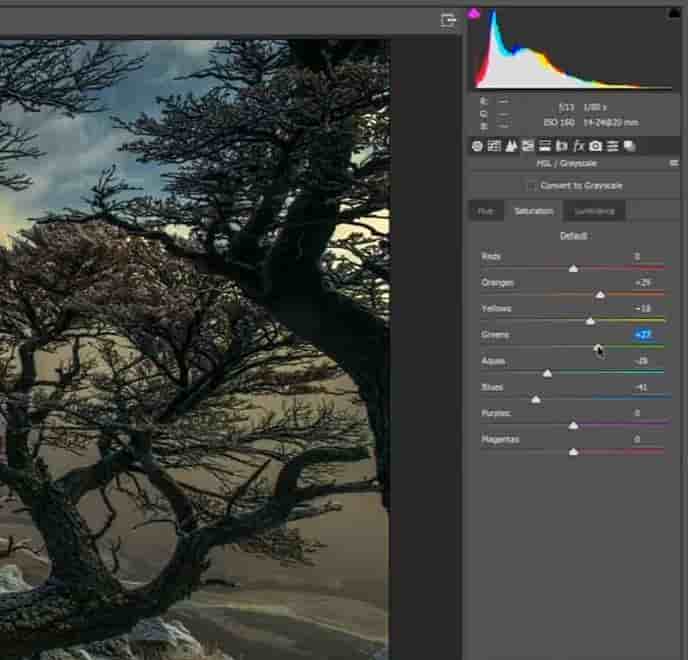Screen dimensions: 688x660
Task: Toggle the highlight clipping warning on histogram
Action: click(x=674, y=13)
